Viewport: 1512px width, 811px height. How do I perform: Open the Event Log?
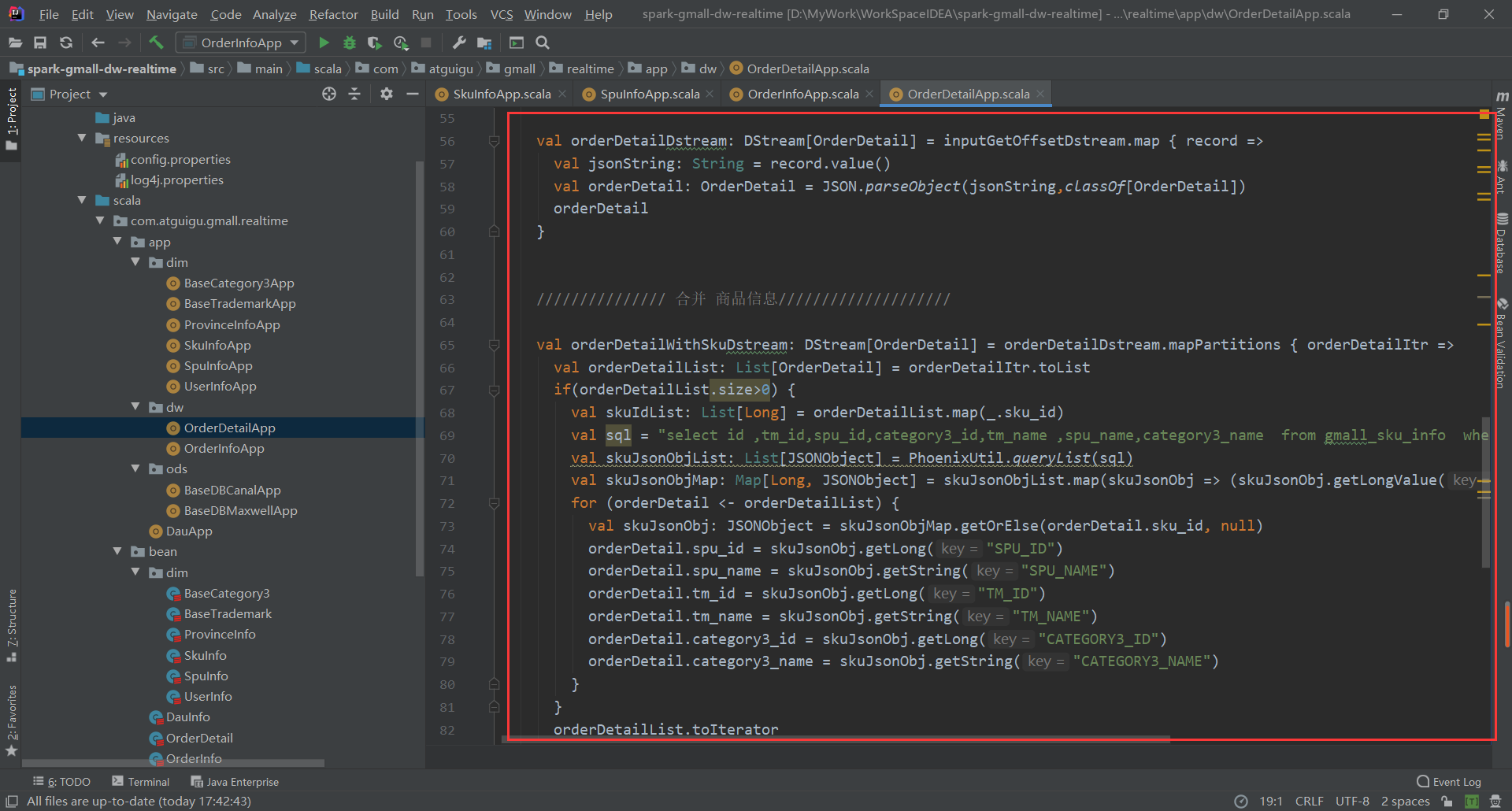[1449, 782]
